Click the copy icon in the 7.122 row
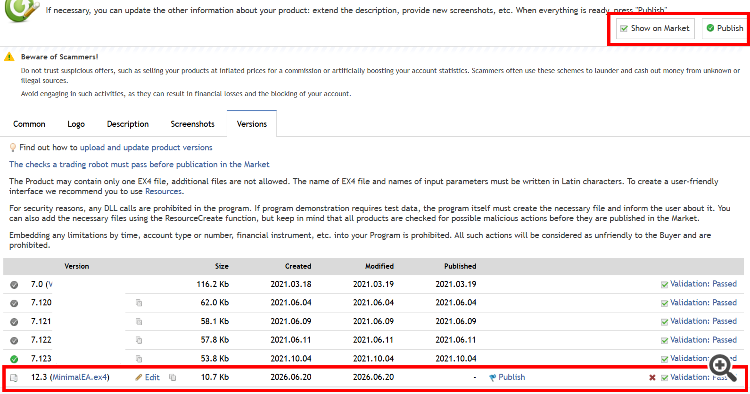The width and height of the screenshot is (750, 394). tap(139, 340)
